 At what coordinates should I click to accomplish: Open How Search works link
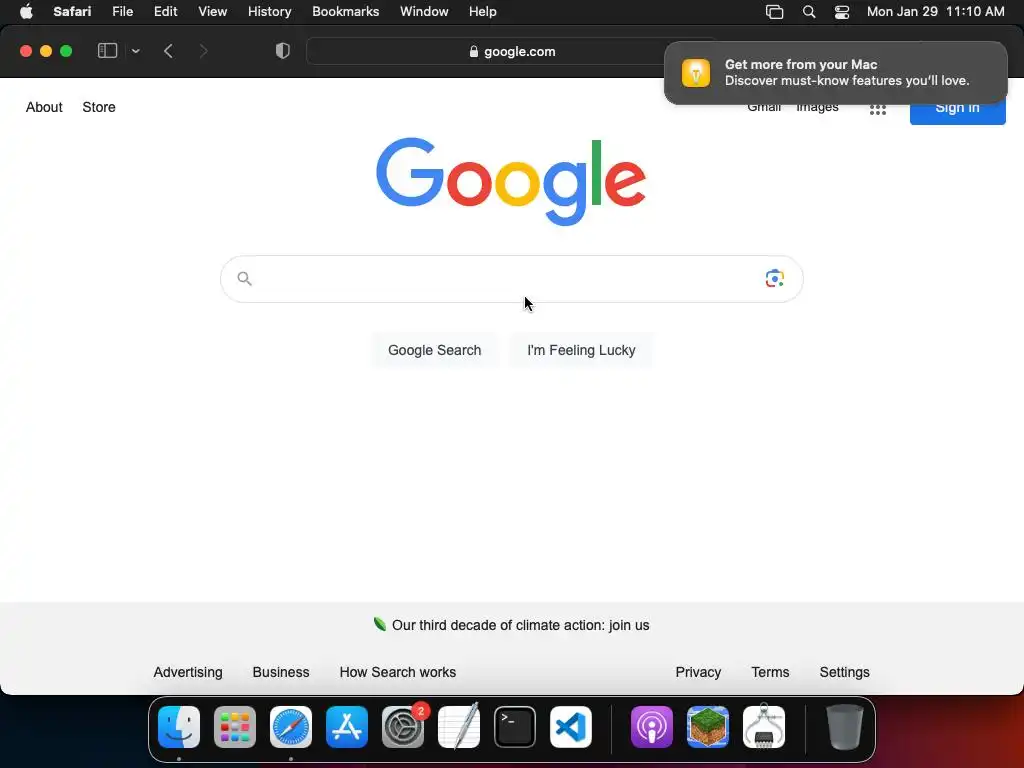coord(398,672)
